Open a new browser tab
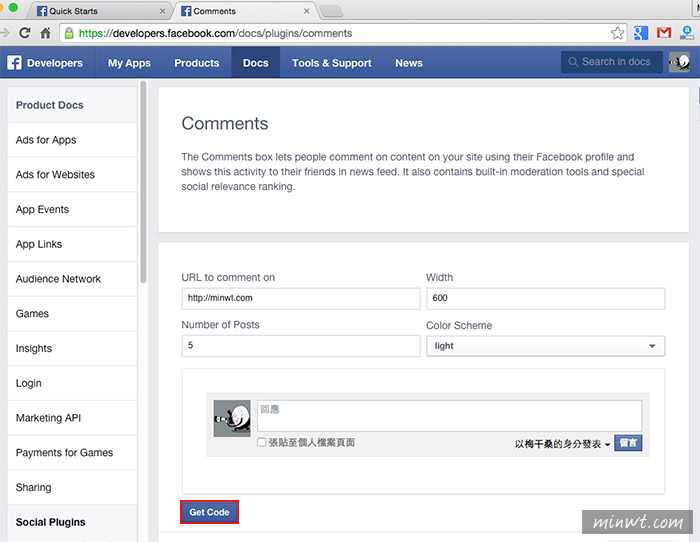 (331, 11)
